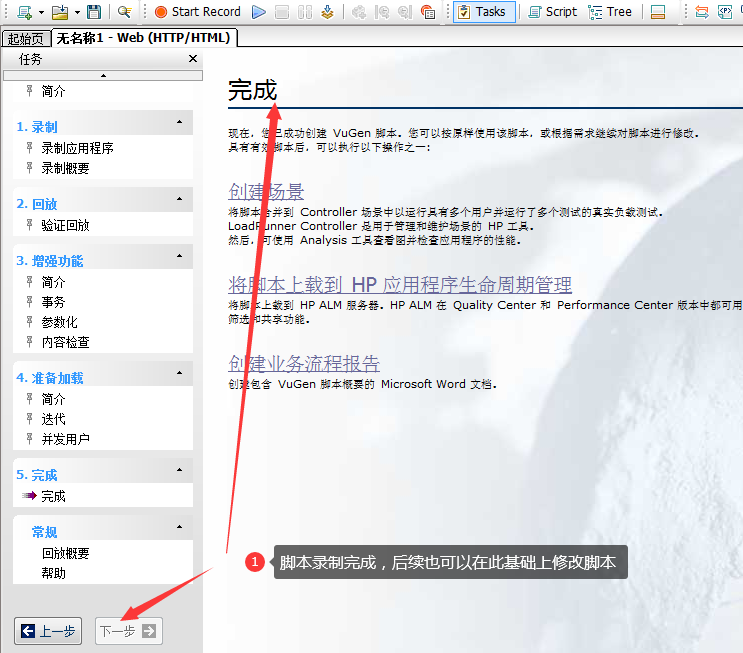The image size is (743, 653).
Task: Collapse the 4. 准备加载 section
Action: [180, 373]
